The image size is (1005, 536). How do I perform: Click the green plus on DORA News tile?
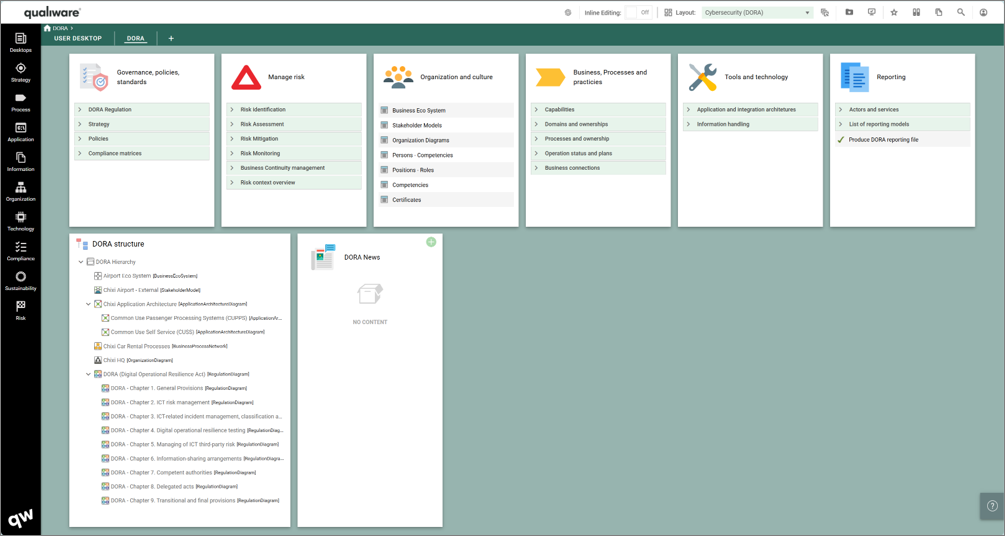[431, 242]
